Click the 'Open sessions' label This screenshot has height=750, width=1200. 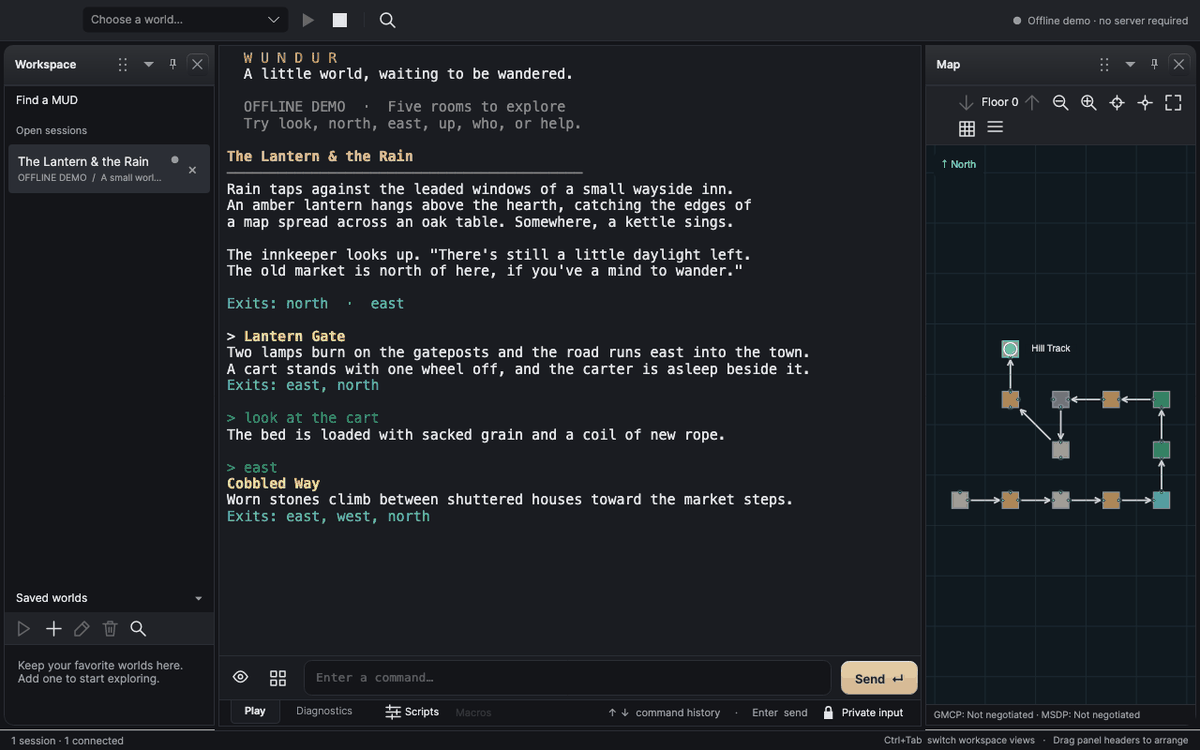51,131
